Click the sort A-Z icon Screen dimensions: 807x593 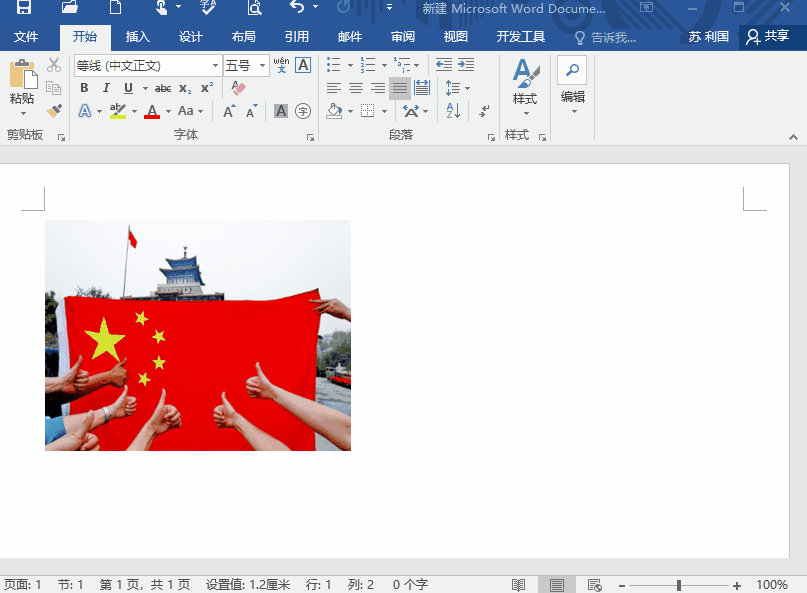(453, 111)
